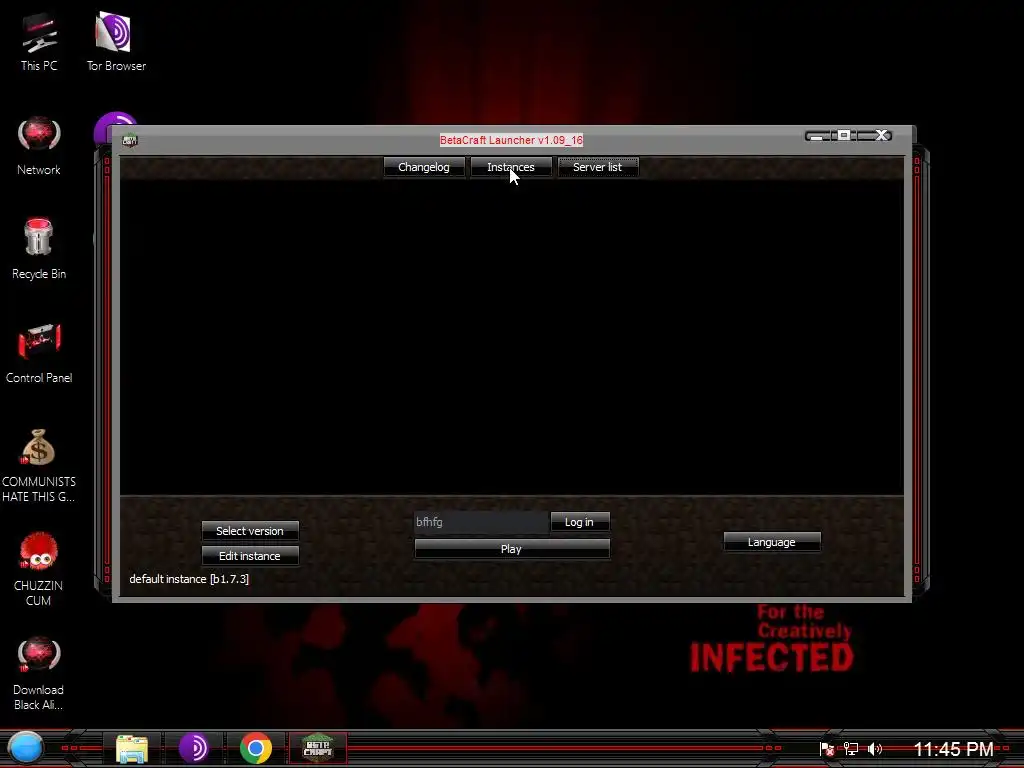The image size is (1024, 768).
Task: Open the Changelog tab
Action: click(424, 167)
